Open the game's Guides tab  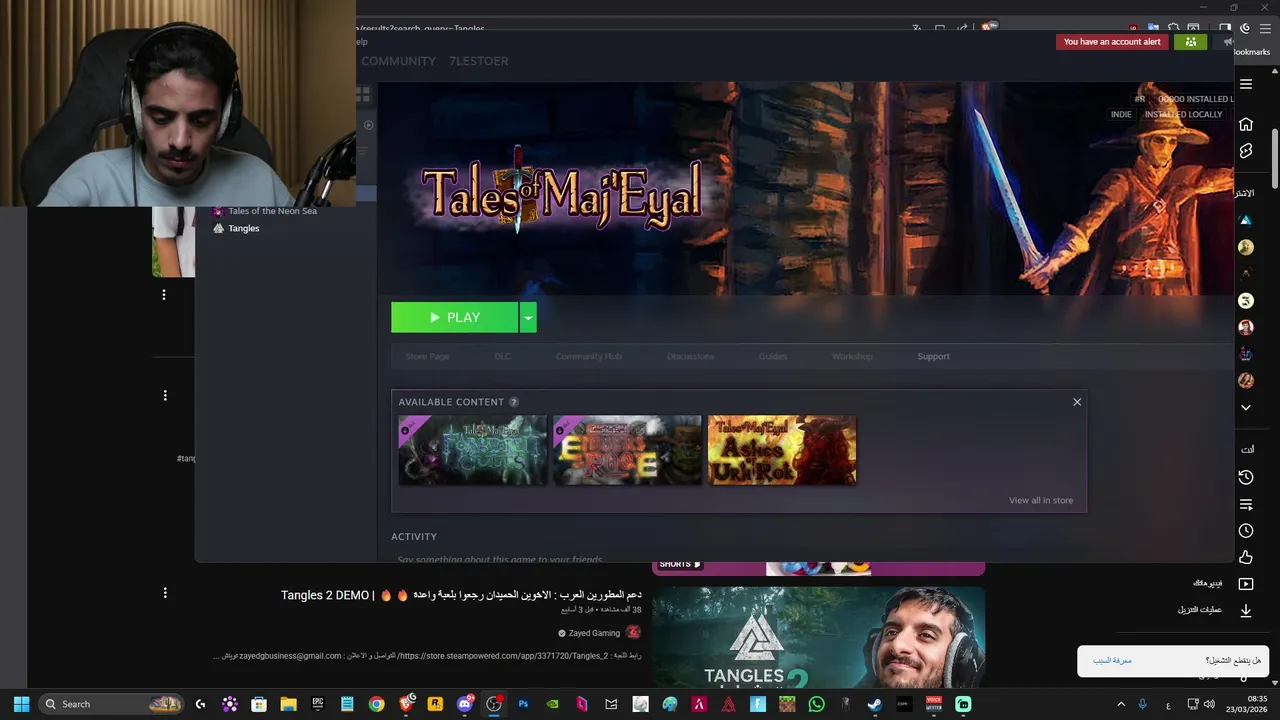point(773,356)
